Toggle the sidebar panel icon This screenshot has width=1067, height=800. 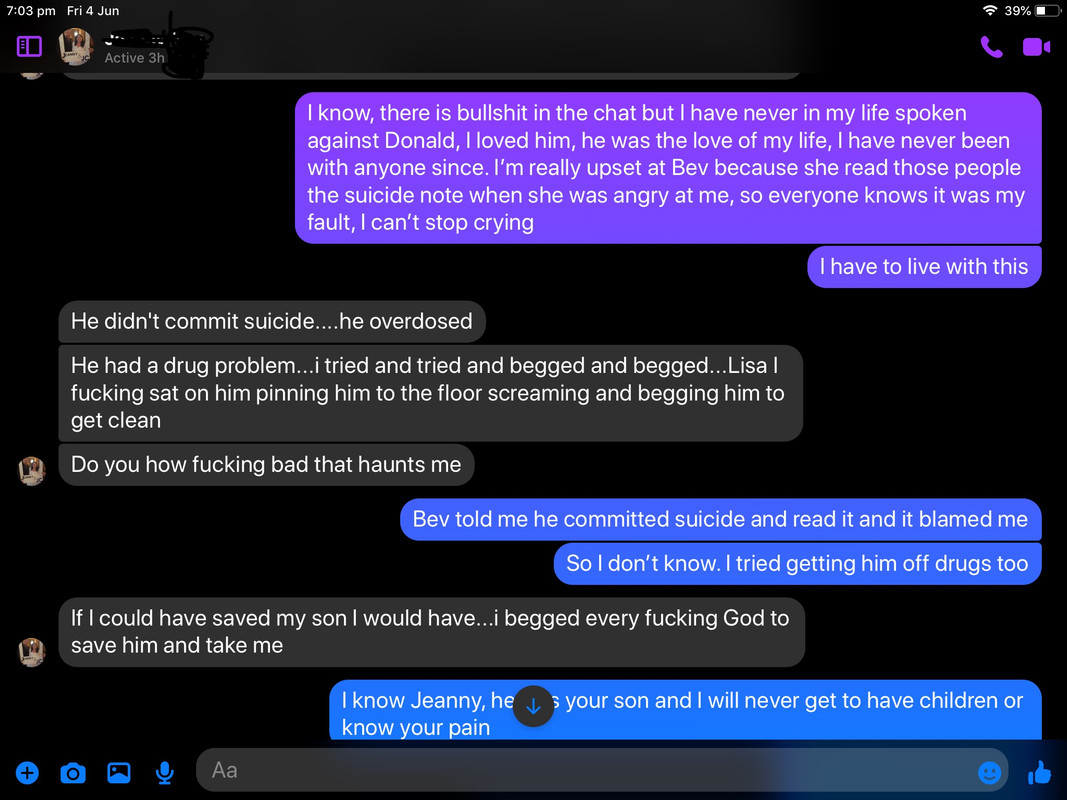[x=29, y=46]
